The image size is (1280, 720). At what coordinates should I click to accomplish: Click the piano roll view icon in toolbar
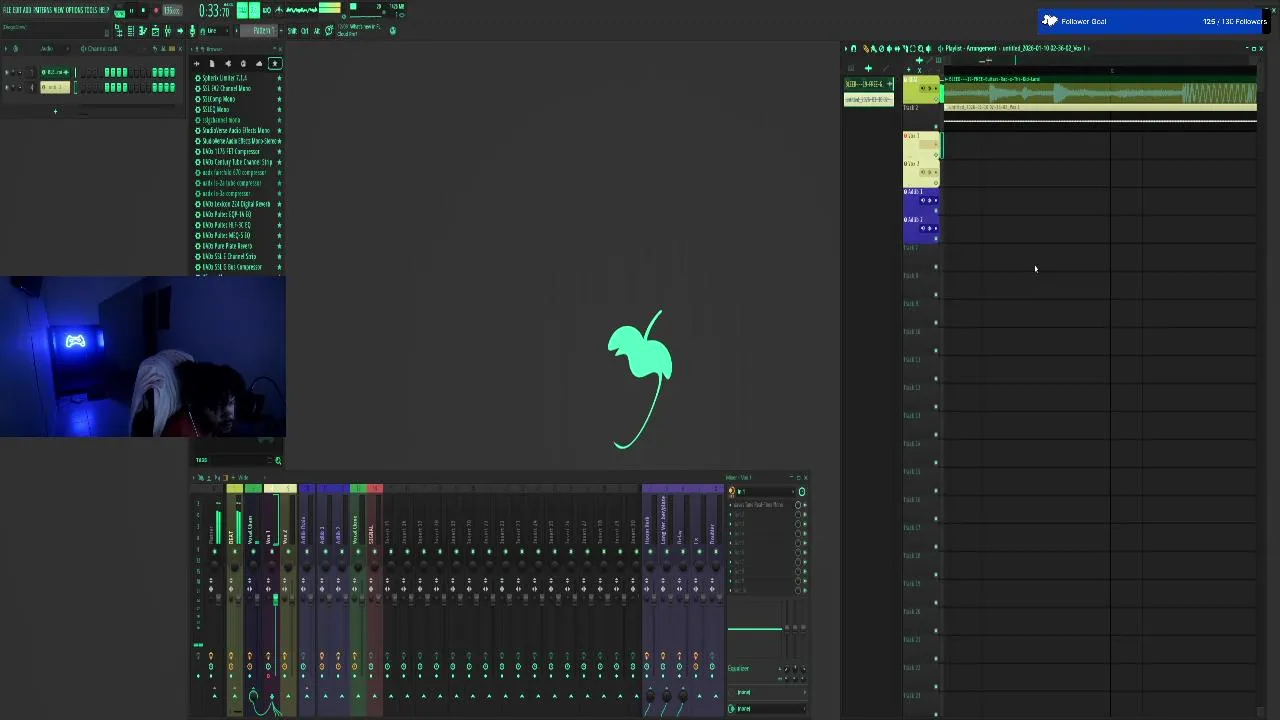click(142, 31)
